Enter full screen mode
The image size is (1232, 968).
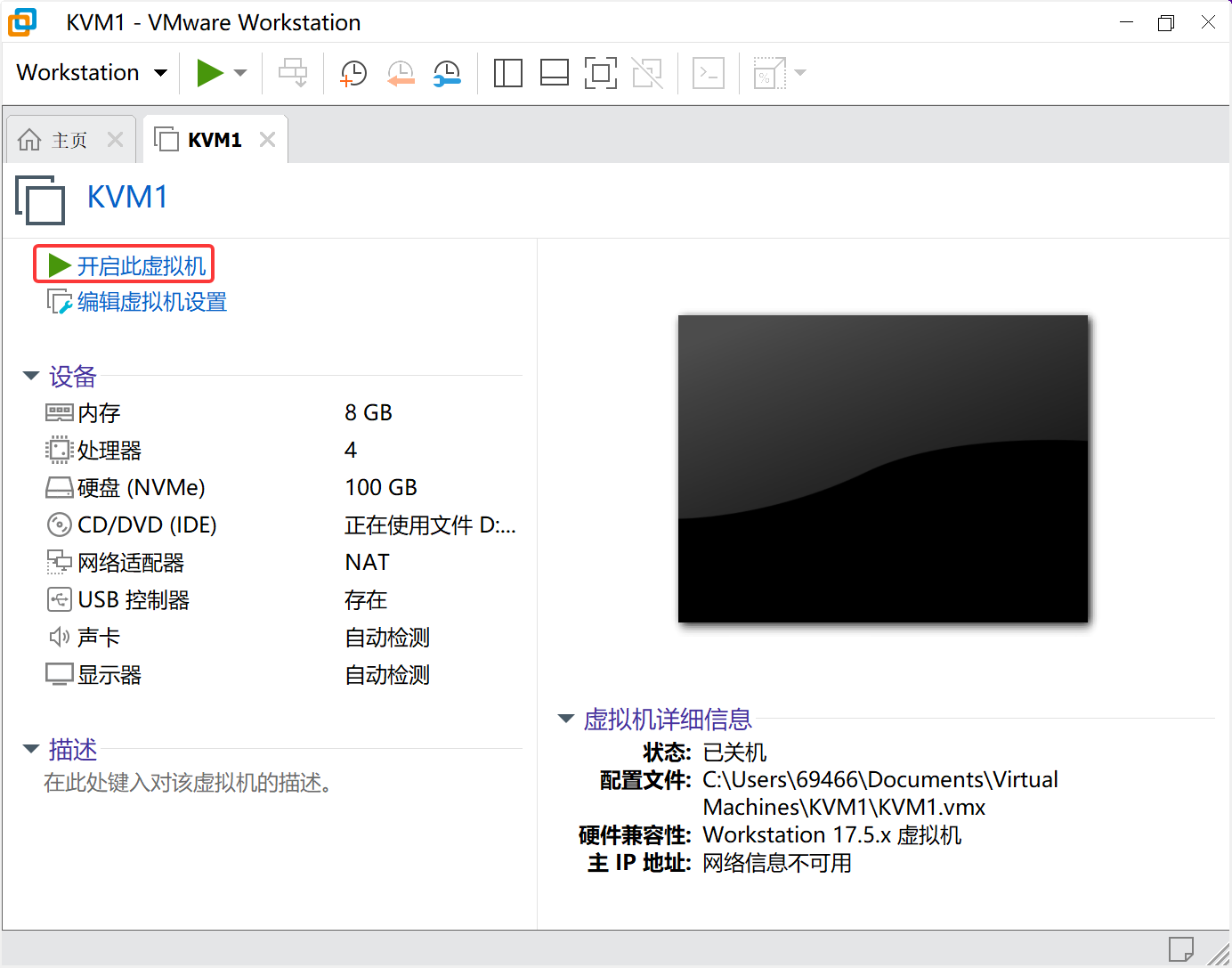click(x=601, y=73)
